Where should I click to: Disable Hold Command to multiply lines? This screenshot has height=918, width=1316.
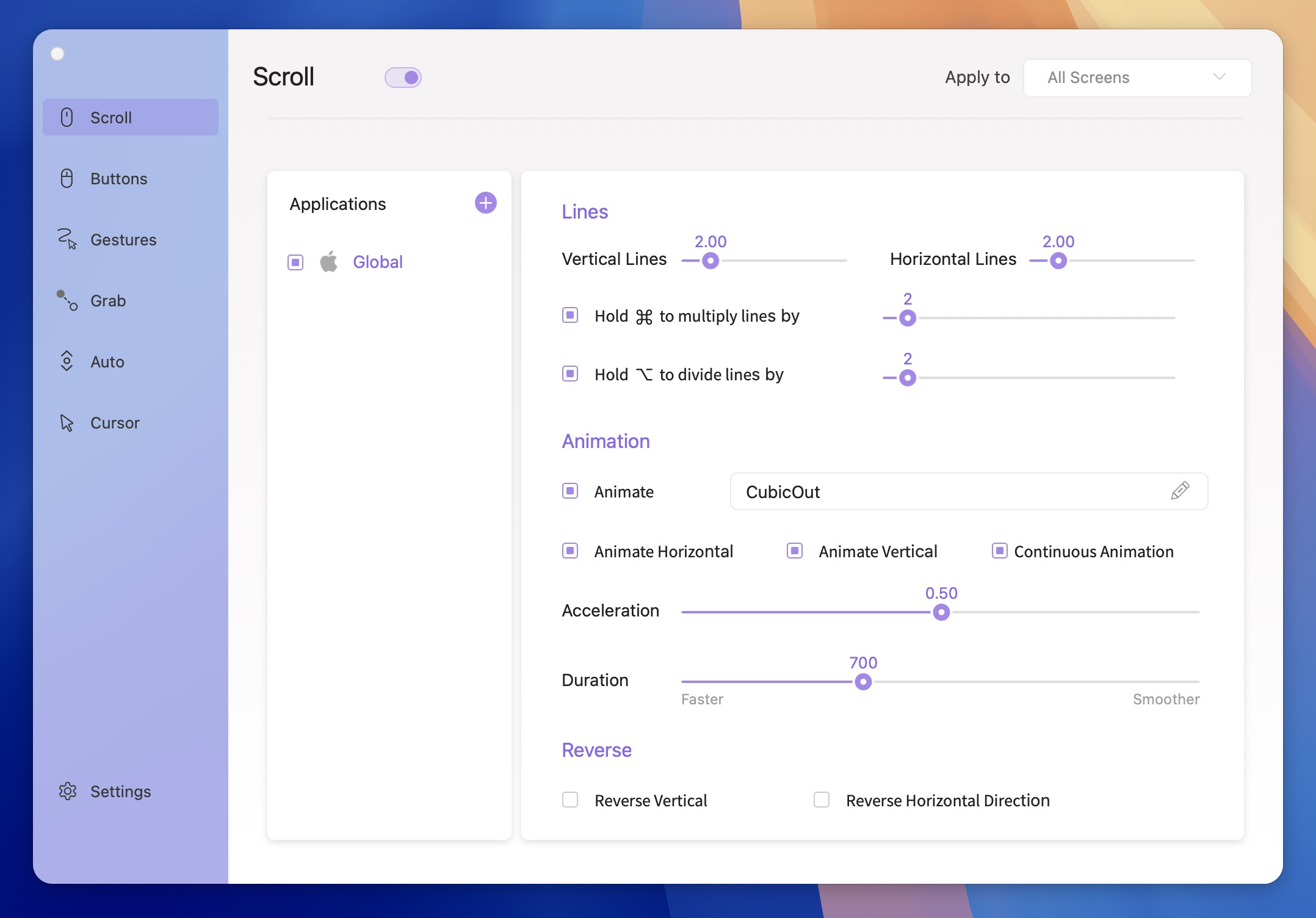coord(570,316)
